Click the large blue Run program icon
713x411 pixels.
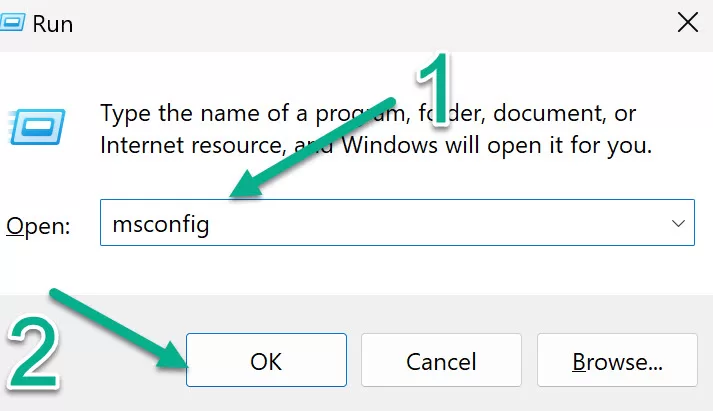point(37,127)
